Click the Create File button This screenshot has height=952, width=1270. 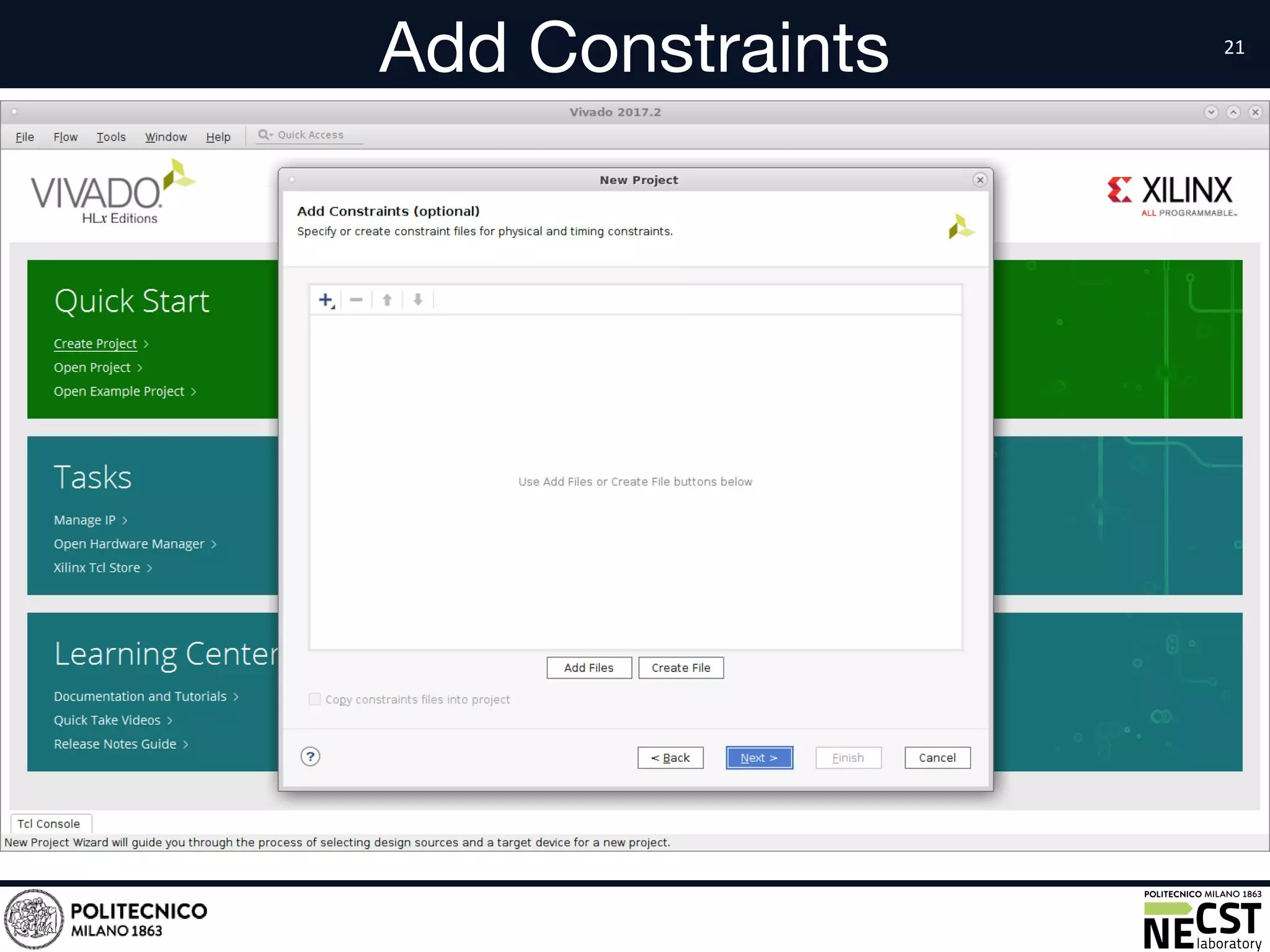(x=681, y=668)
